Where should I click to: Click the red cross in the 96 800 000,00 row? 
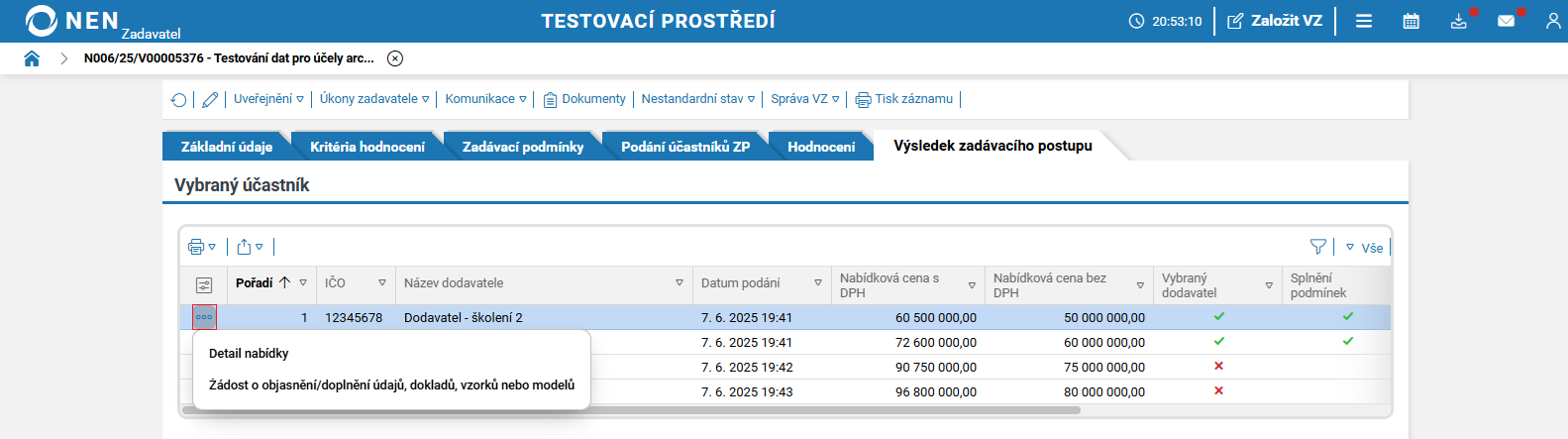point(1219,390)
